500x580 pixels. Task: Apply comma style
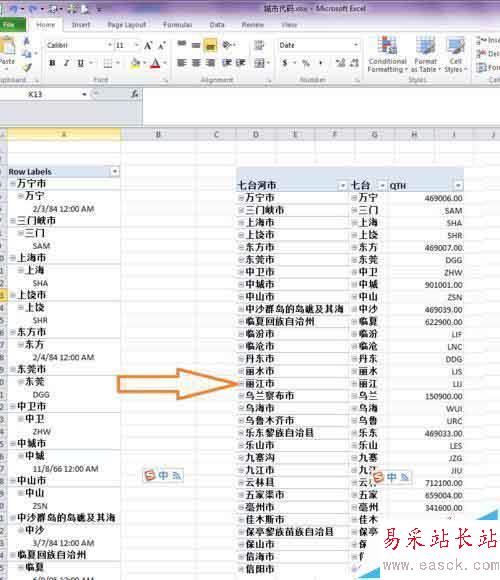(x=320, y=63)
